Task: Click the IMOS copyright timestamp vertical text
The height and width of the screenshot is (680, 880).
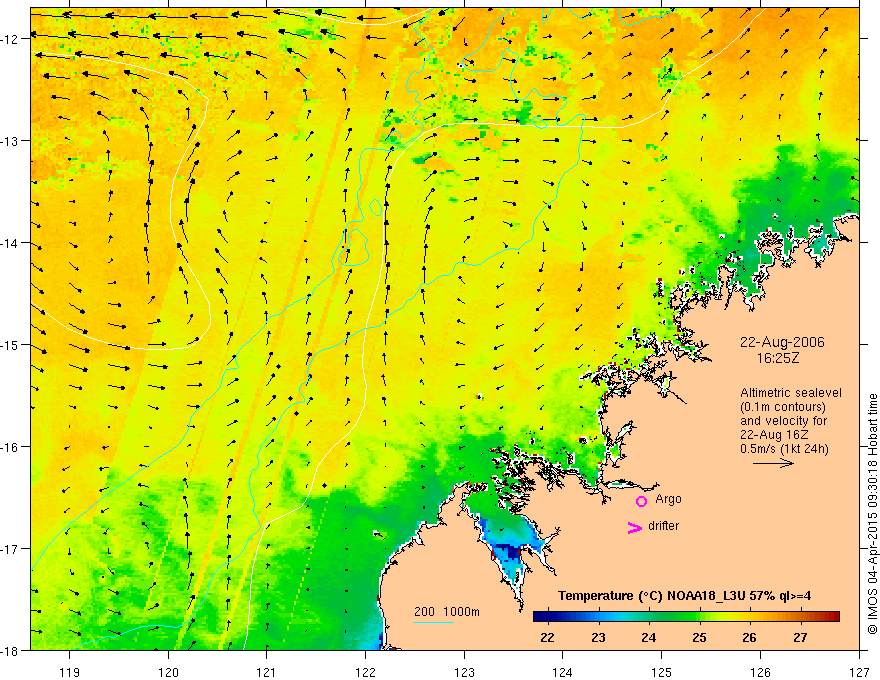Action: pos(872,514)
